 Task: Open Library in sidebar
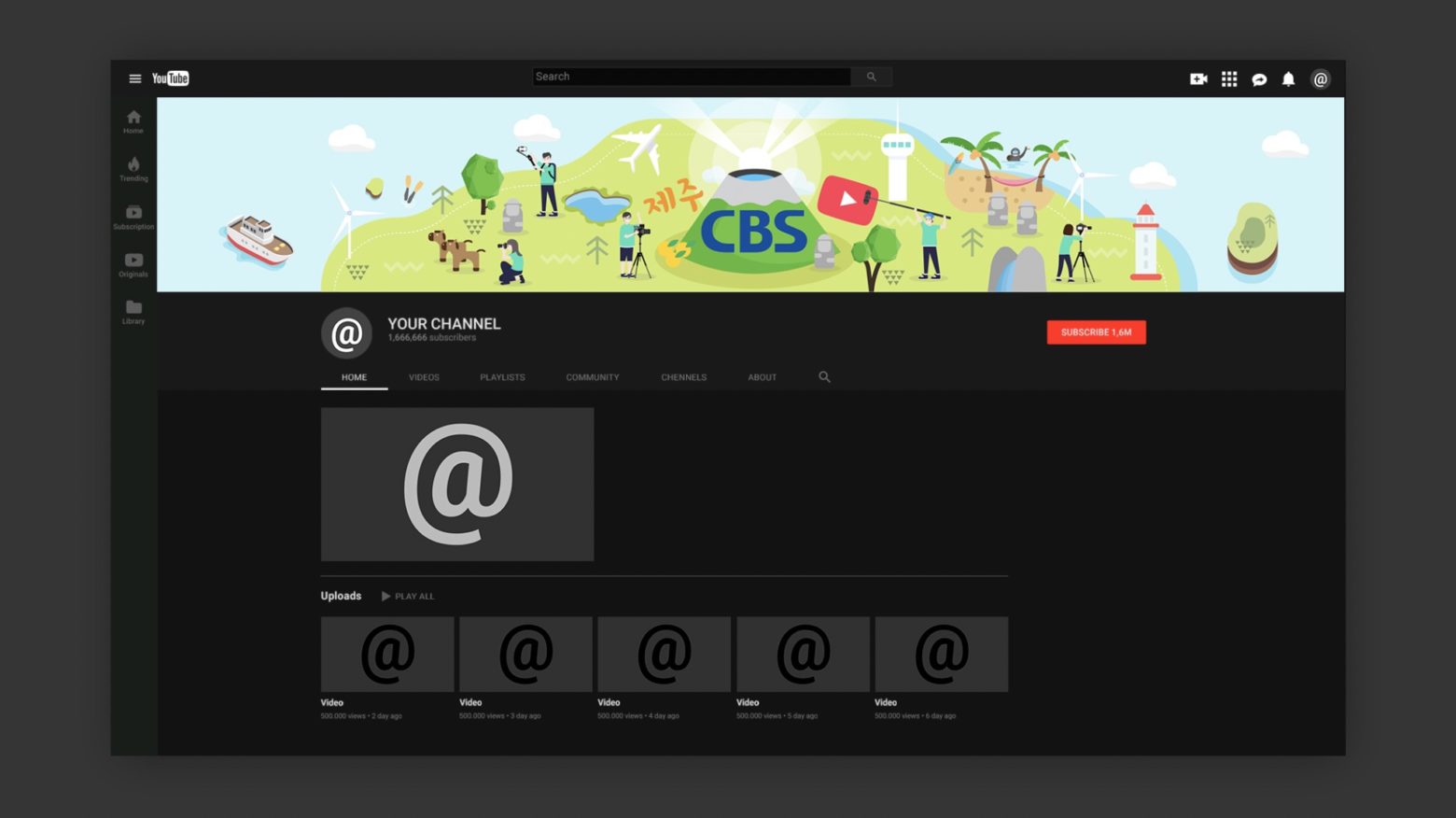click(133, 312)
